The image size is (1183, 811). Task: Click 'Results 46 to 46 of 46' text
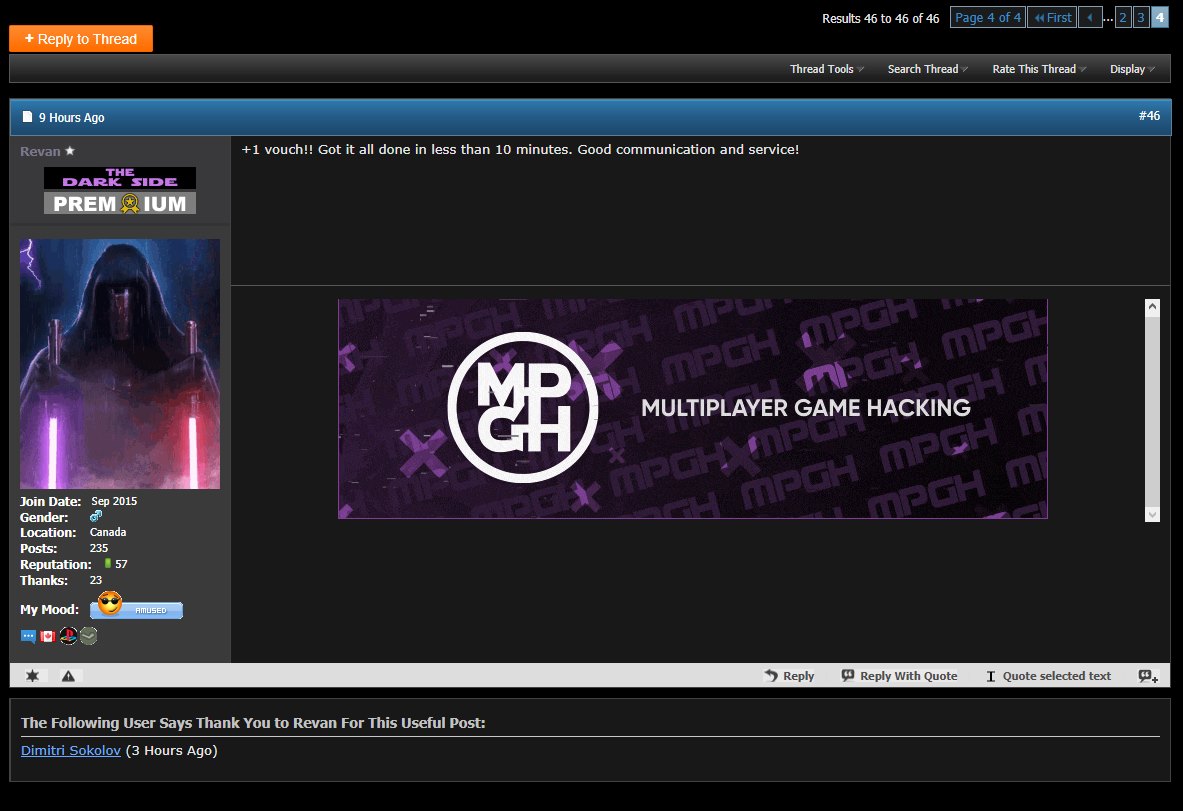(x=880, y=18)
